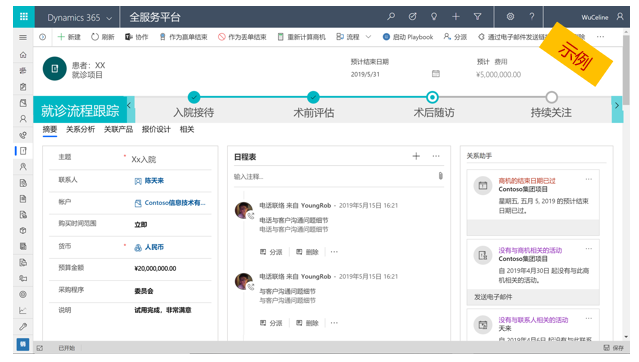
Task: Collapse the process bar with left chevron
Action: (130, 106)
